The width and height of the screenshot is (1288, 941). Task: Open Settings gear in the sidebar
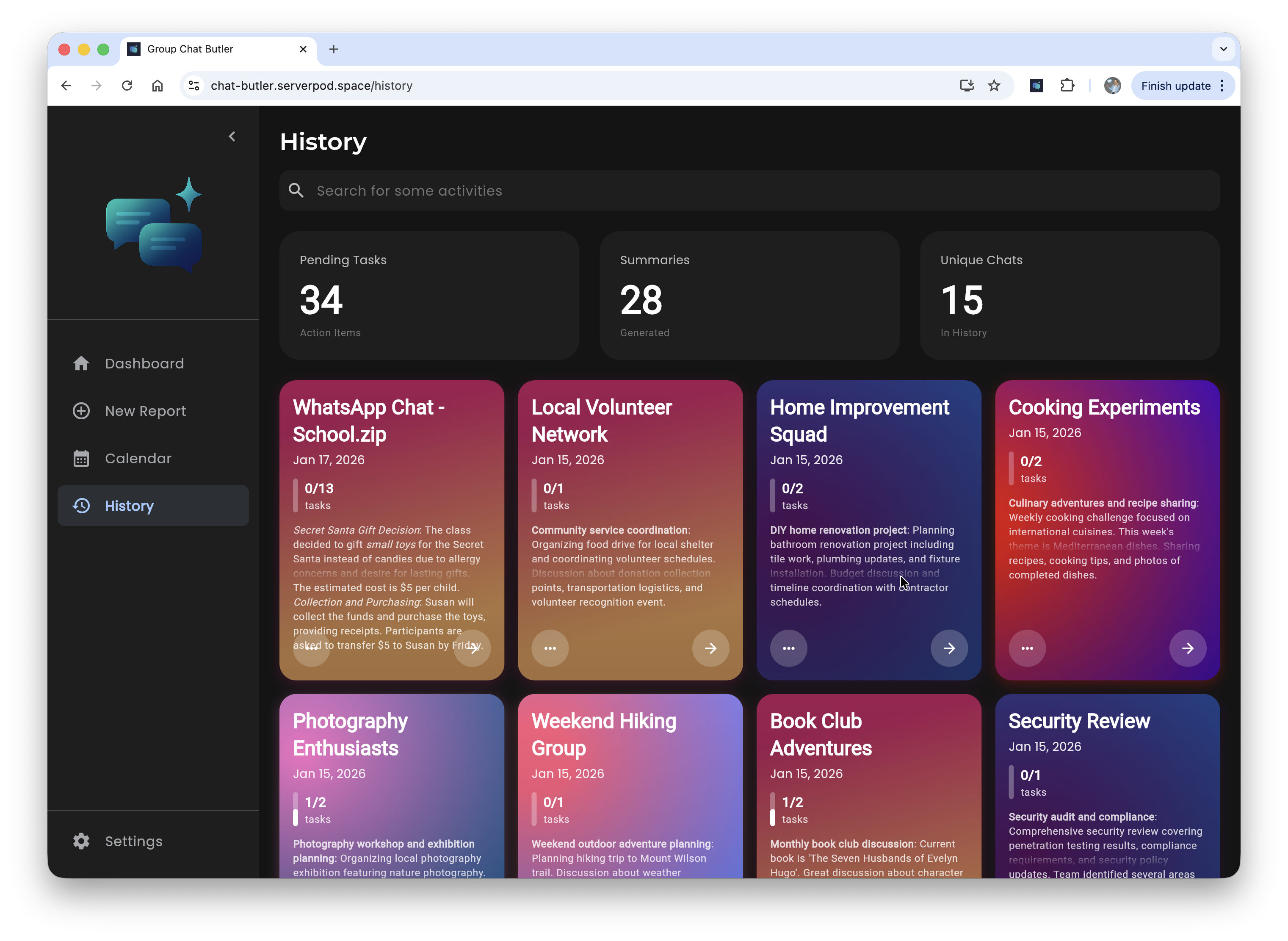point(81,841)
